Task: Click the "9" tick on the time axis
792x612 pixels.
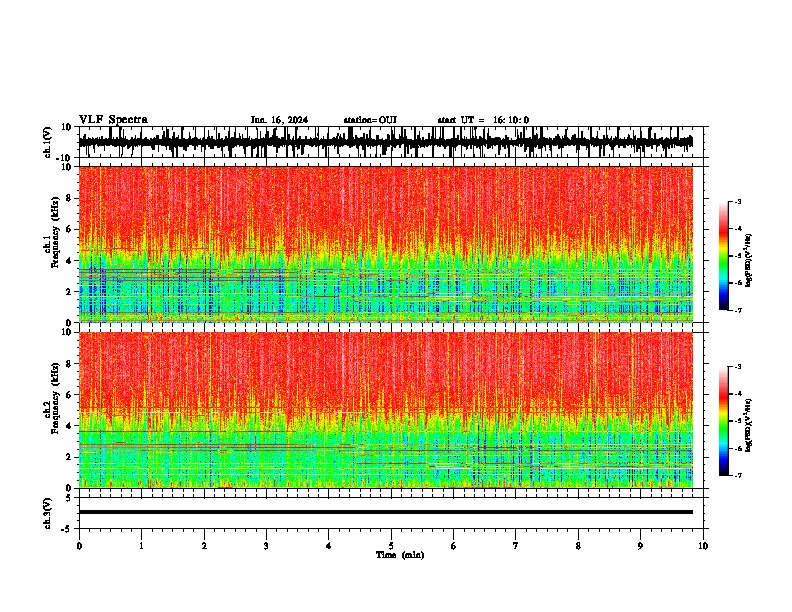Action: point(640,546)
